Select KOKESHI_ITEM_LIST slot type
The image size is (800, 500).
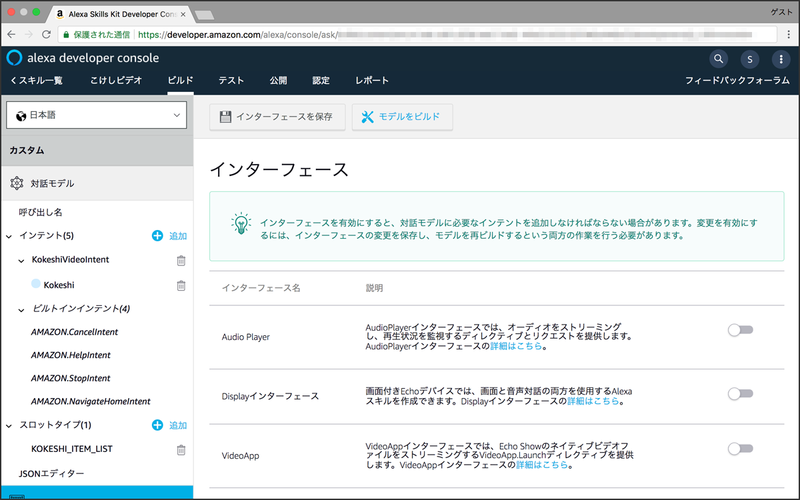[x=72, y=449]
